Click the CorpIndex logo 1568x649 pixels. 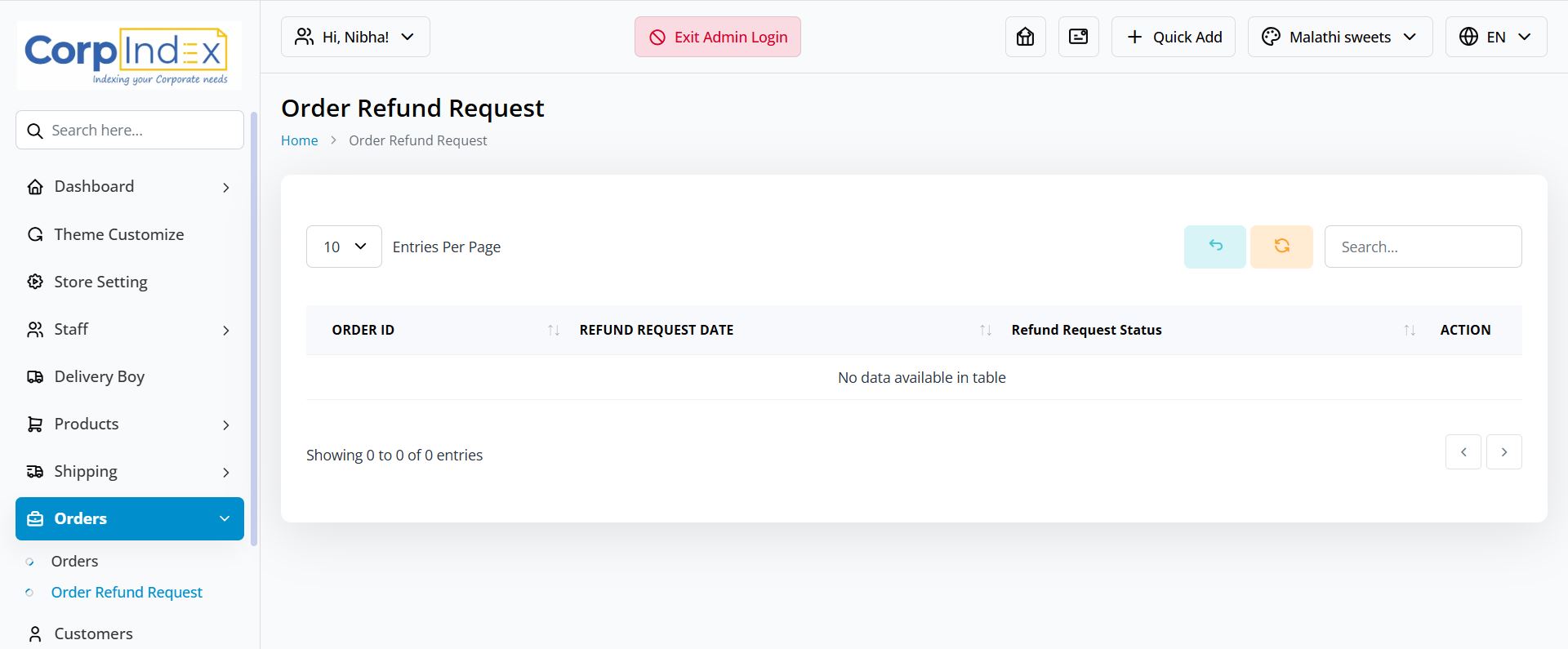click(x=128, y=56)
